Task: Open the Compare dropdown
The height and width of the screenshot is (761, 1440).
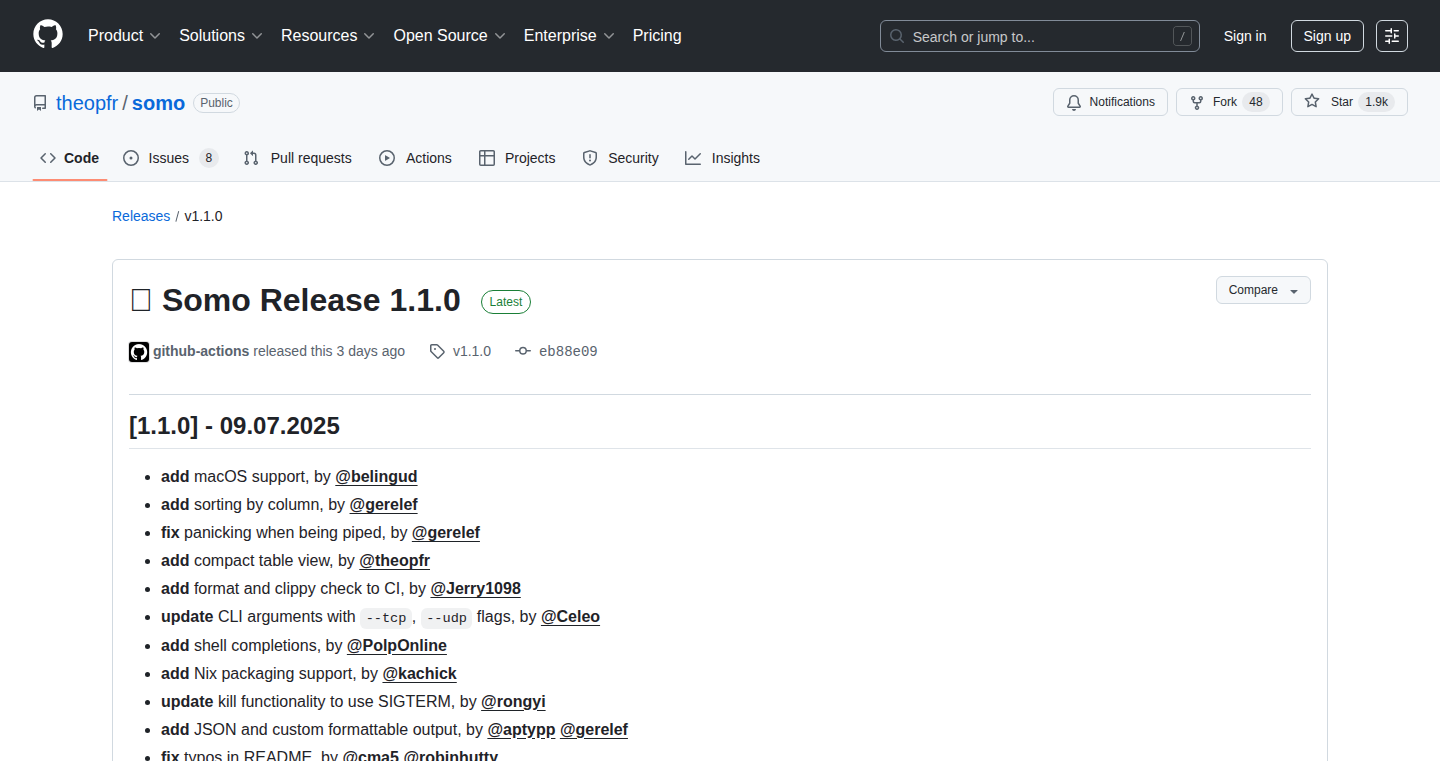Action: (x=1263, y=290)
